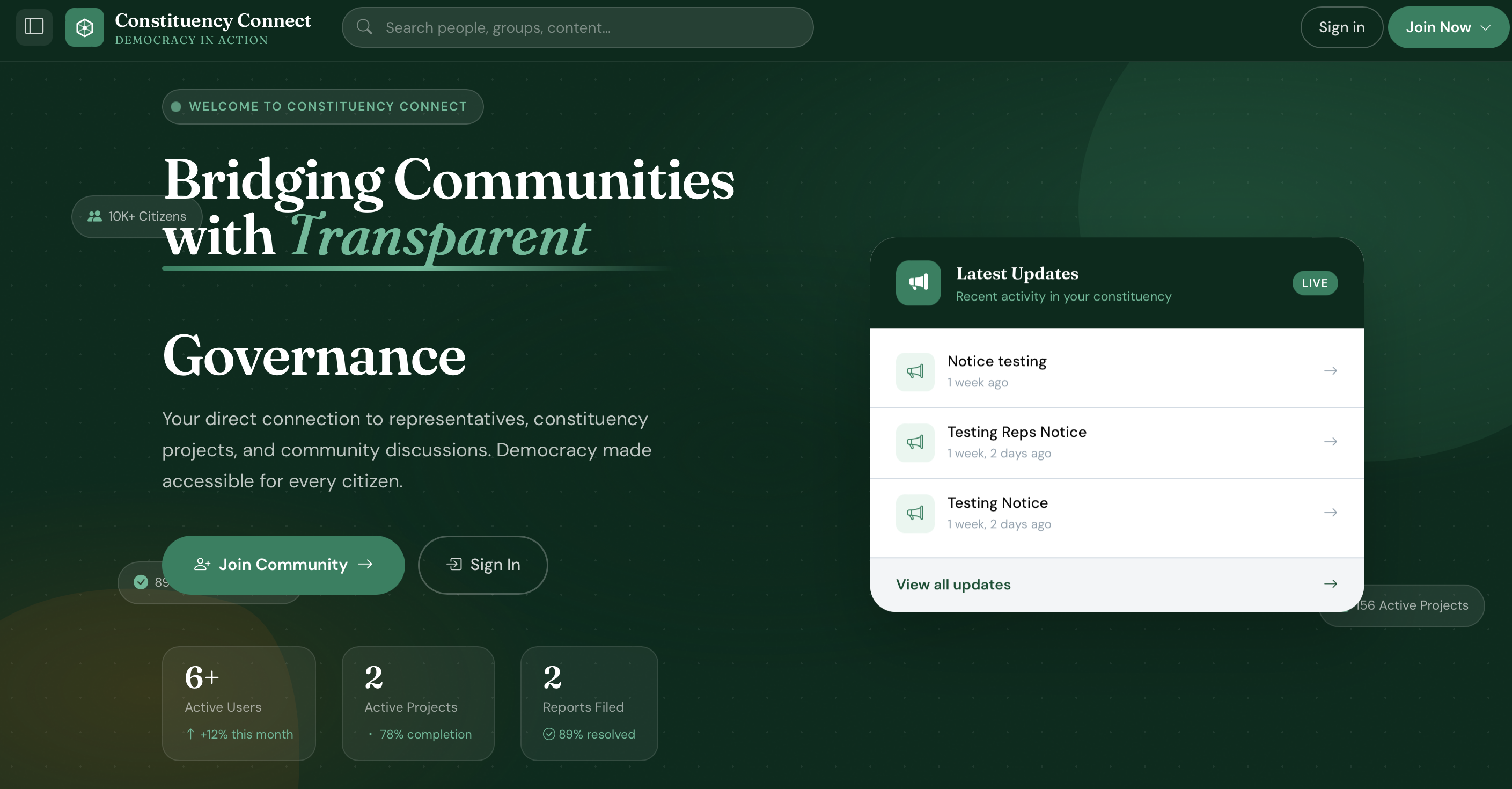Image resolution: width=1512 pixels, height=789 pixels.
Task: Click the Latest Updates megaphone icon
Action: coord(918,283)
